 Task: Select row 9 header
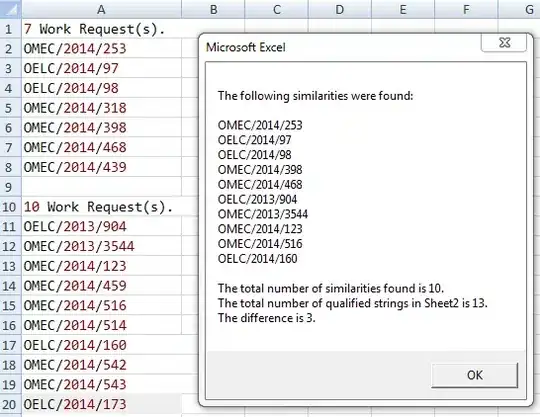coord(10,187)
